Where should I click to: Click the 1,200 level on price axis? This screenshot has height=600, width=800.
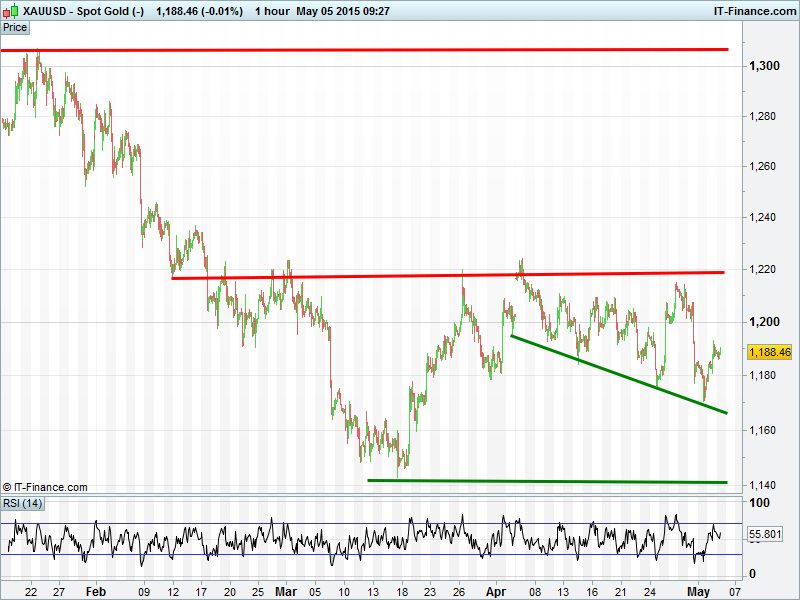pos(765,322)
